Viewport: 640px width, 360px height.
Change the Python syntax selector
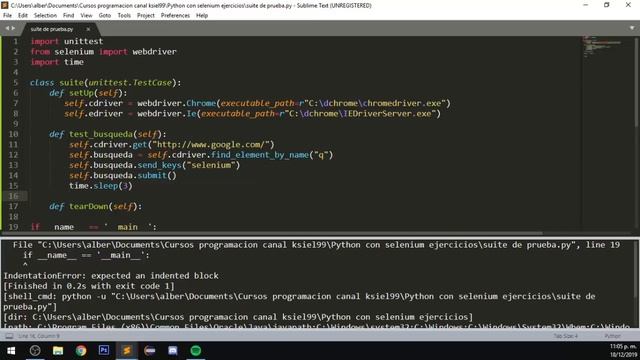612,336
